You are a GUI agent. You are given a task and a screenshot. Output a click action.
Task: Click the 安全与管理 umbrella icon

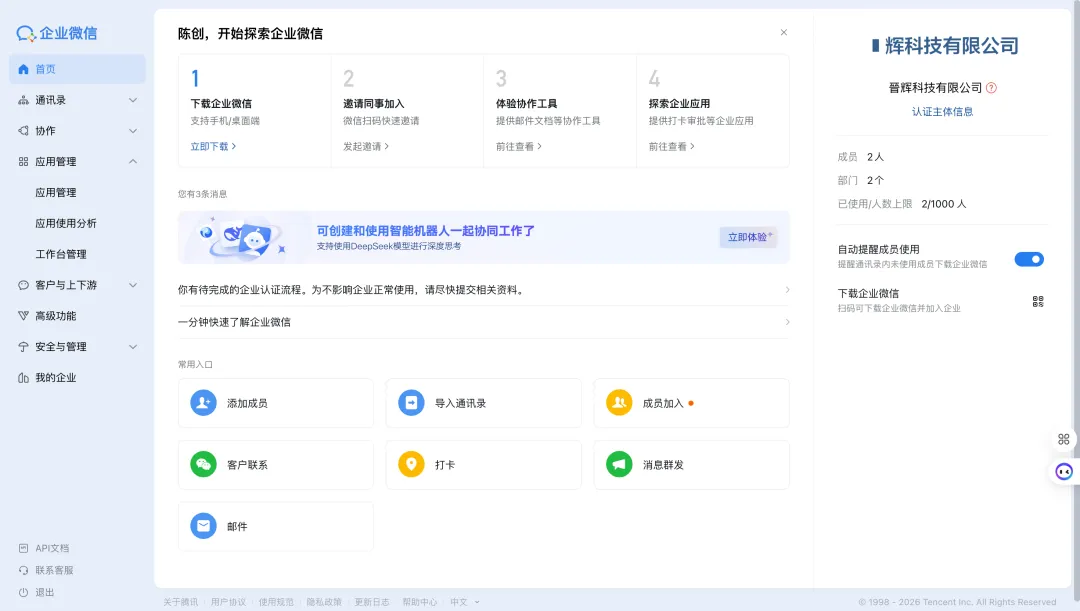pos(23,346)
